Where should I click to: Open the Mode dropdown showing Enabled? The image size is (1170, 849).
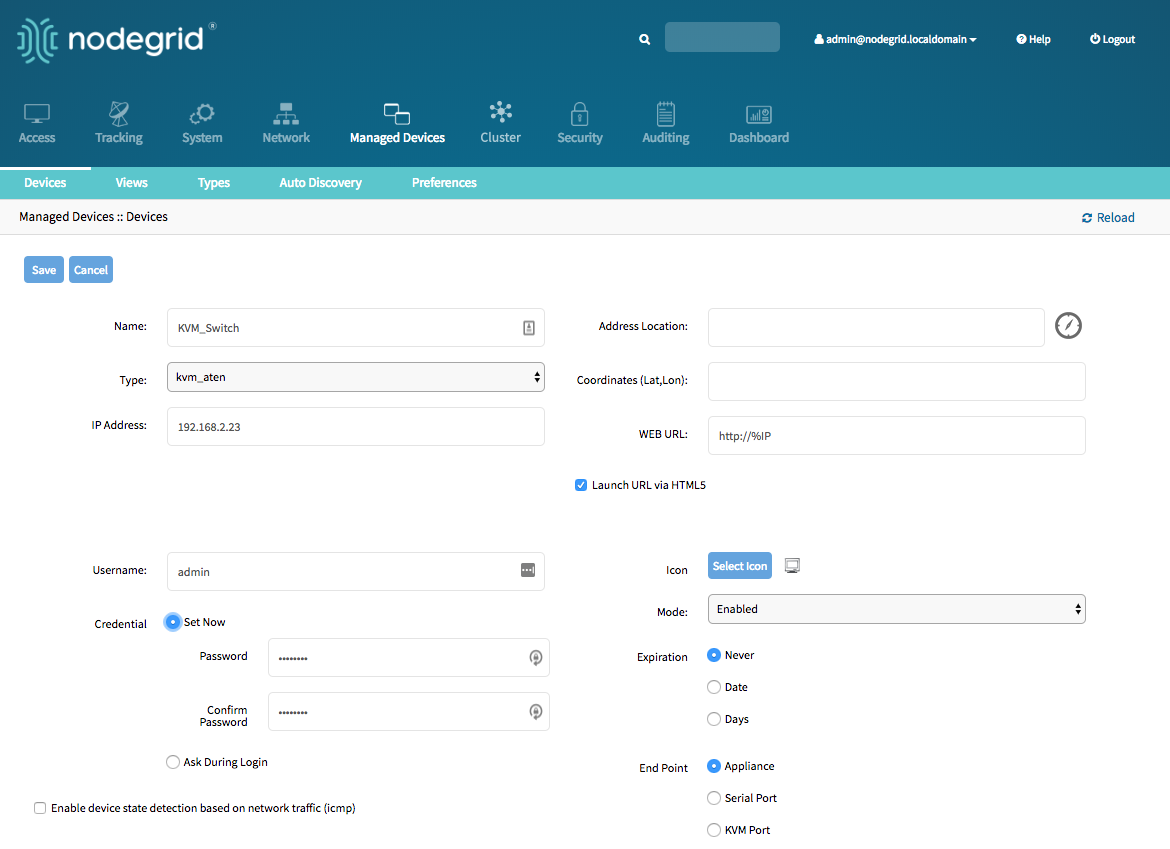point(896,609)
